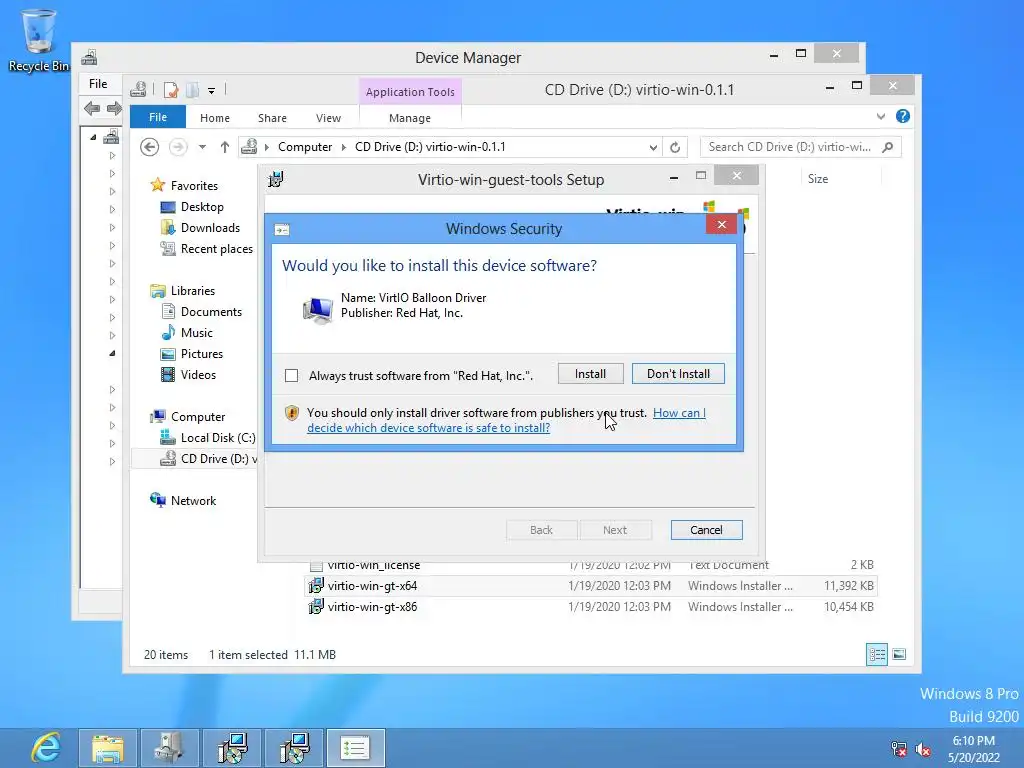Switch to the Home ribbon tab
Screen dimensions: 1024x768
coord(214,118)
